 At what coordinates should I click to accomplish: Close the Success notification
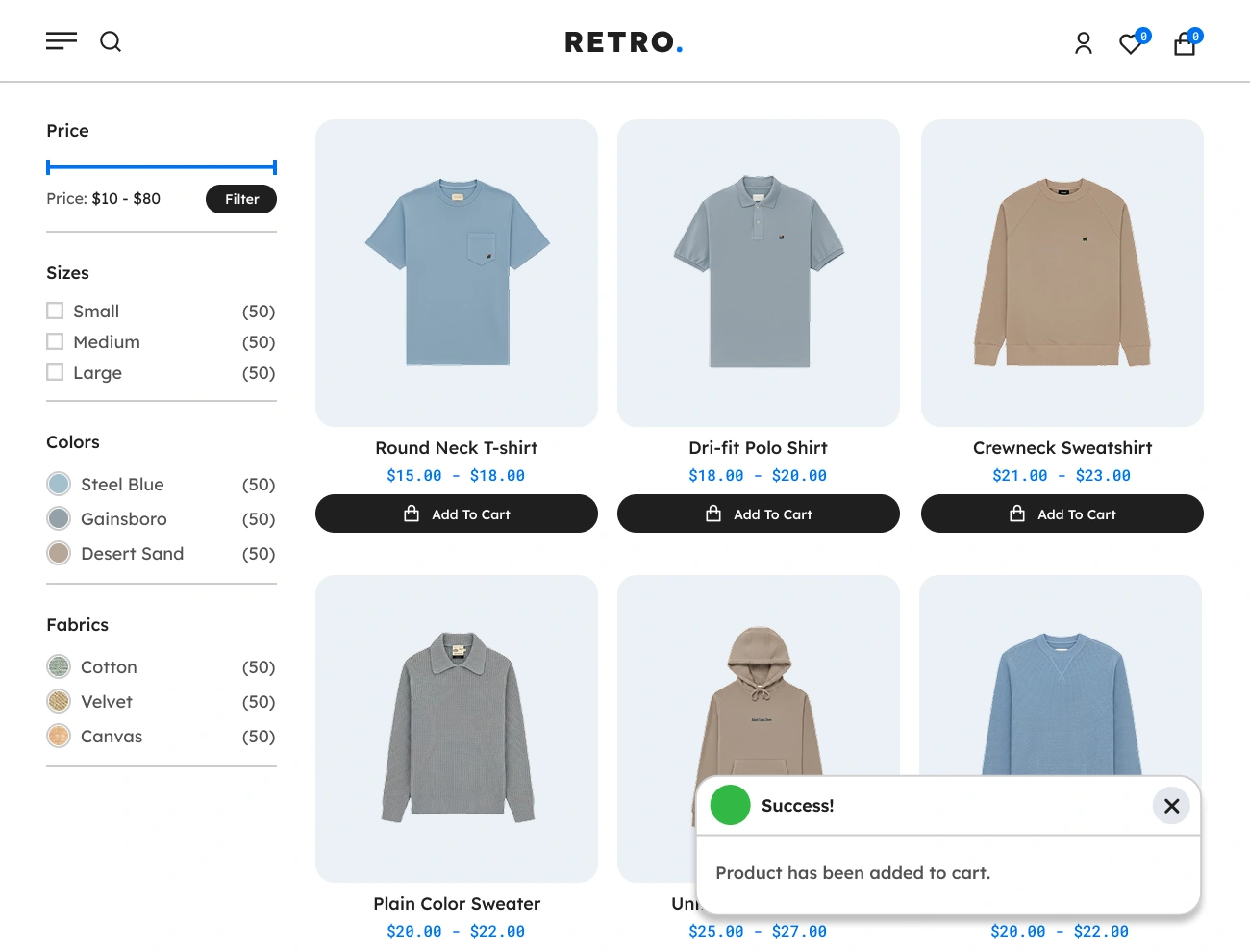pyautogui.click(x=1171, y=806)
